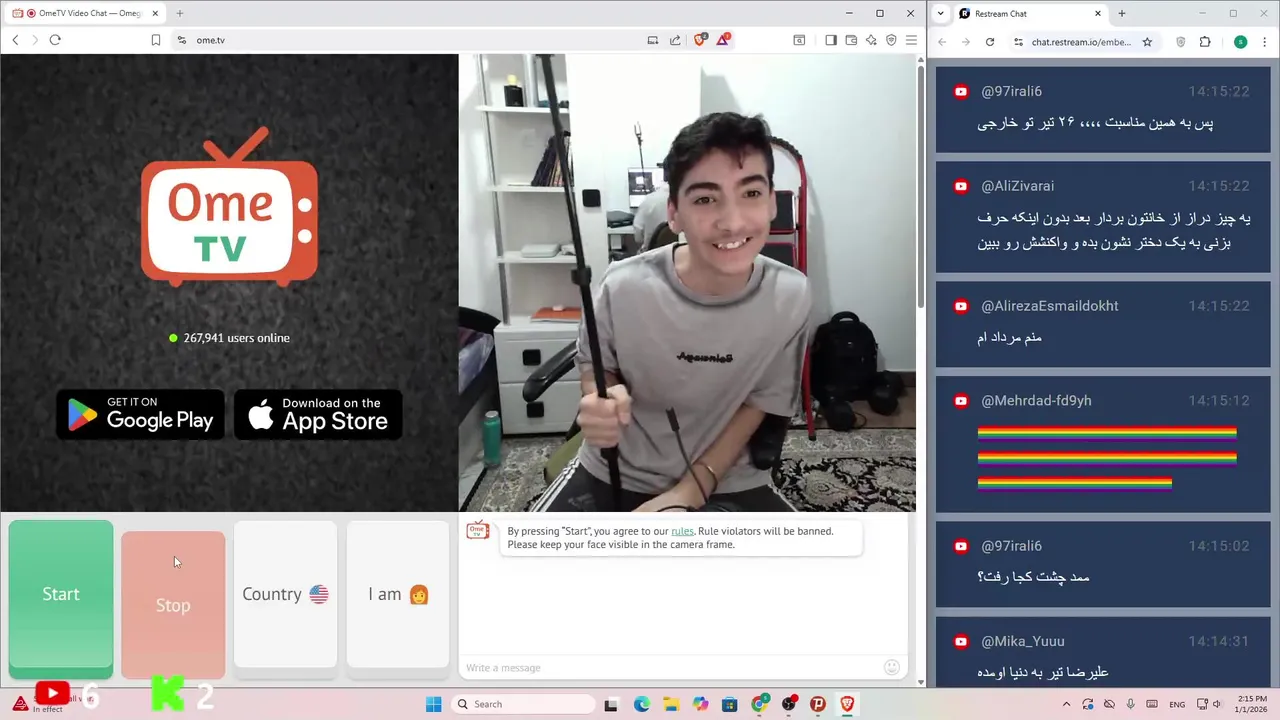The width and height of the screenshot is (1280, 720).
Task: Open the Country selector with US flag
Action: coord(285,594)
